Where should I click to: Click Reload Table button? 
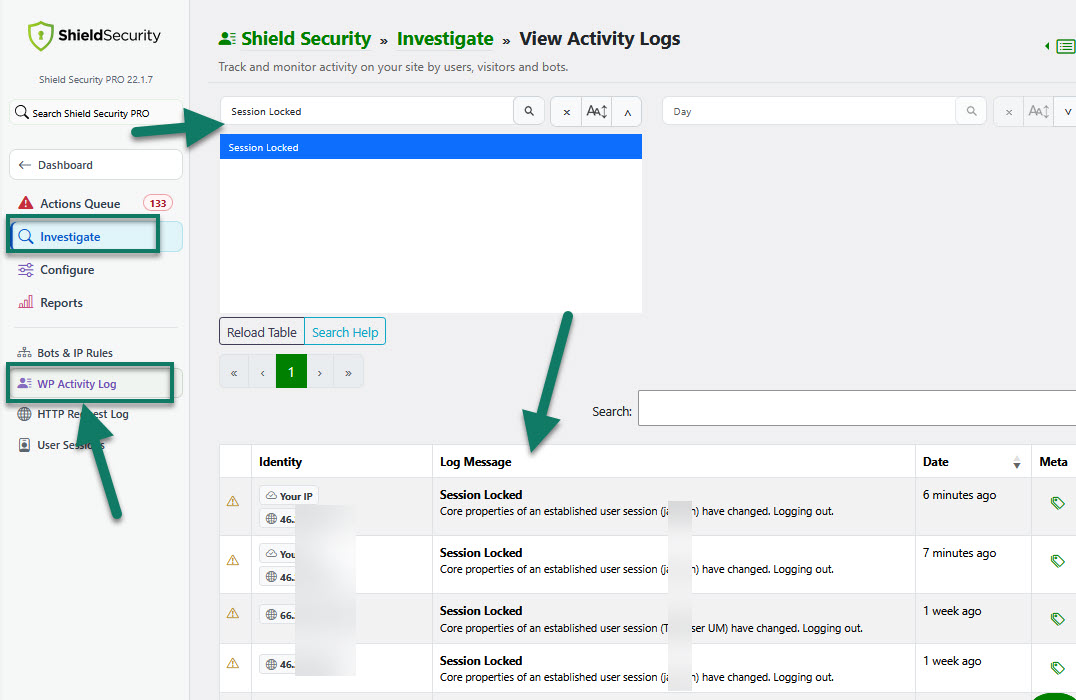tap(261, 332)
